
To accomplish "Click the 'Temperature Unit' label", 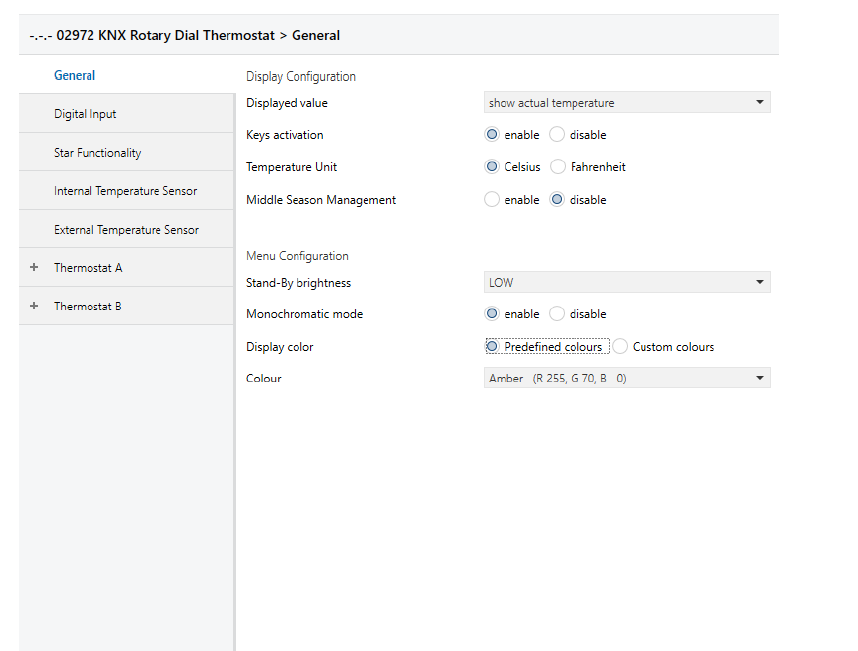I will click(x=291, y=167).
